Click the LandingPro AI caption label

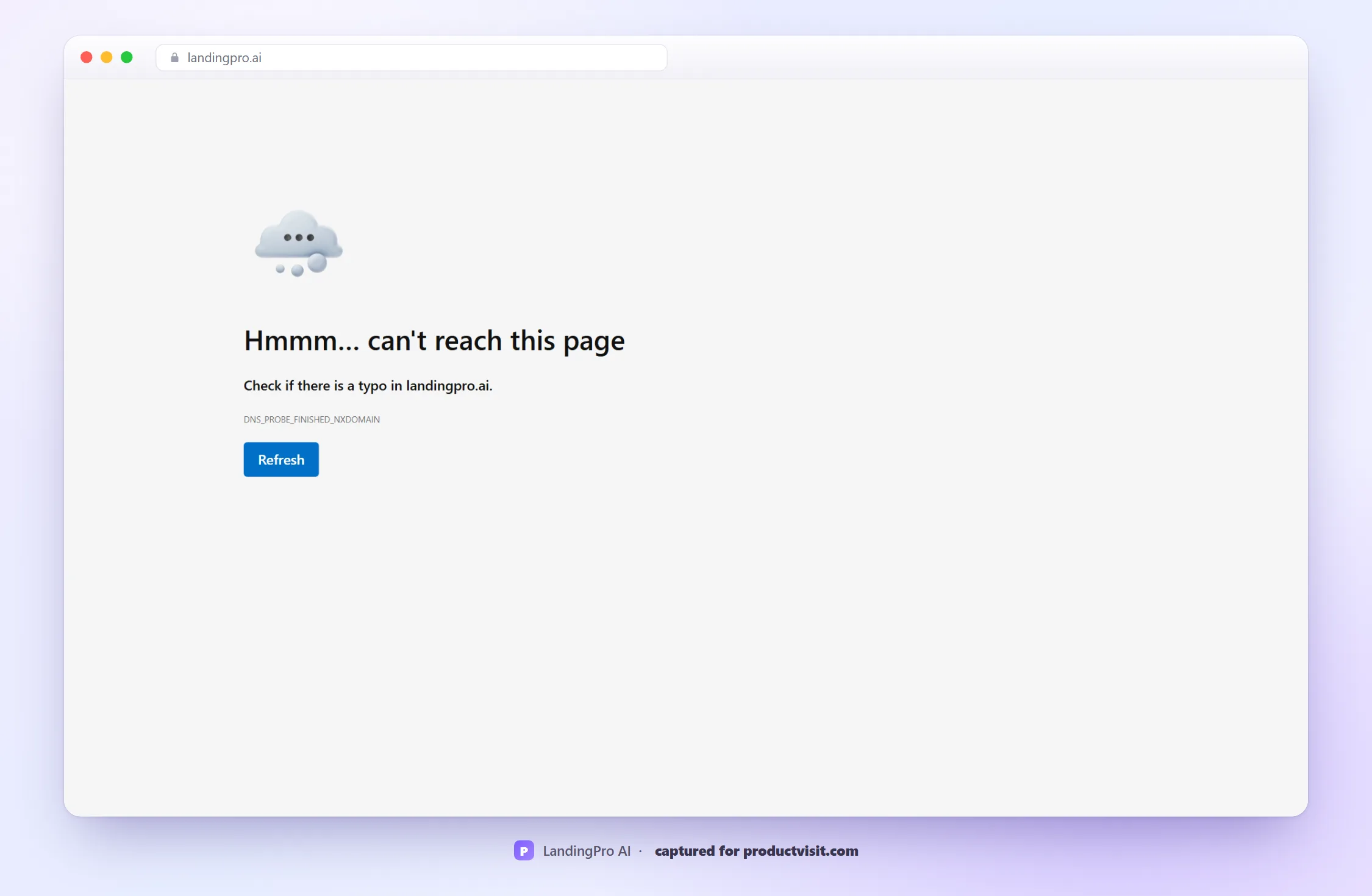tap(587, 851)
